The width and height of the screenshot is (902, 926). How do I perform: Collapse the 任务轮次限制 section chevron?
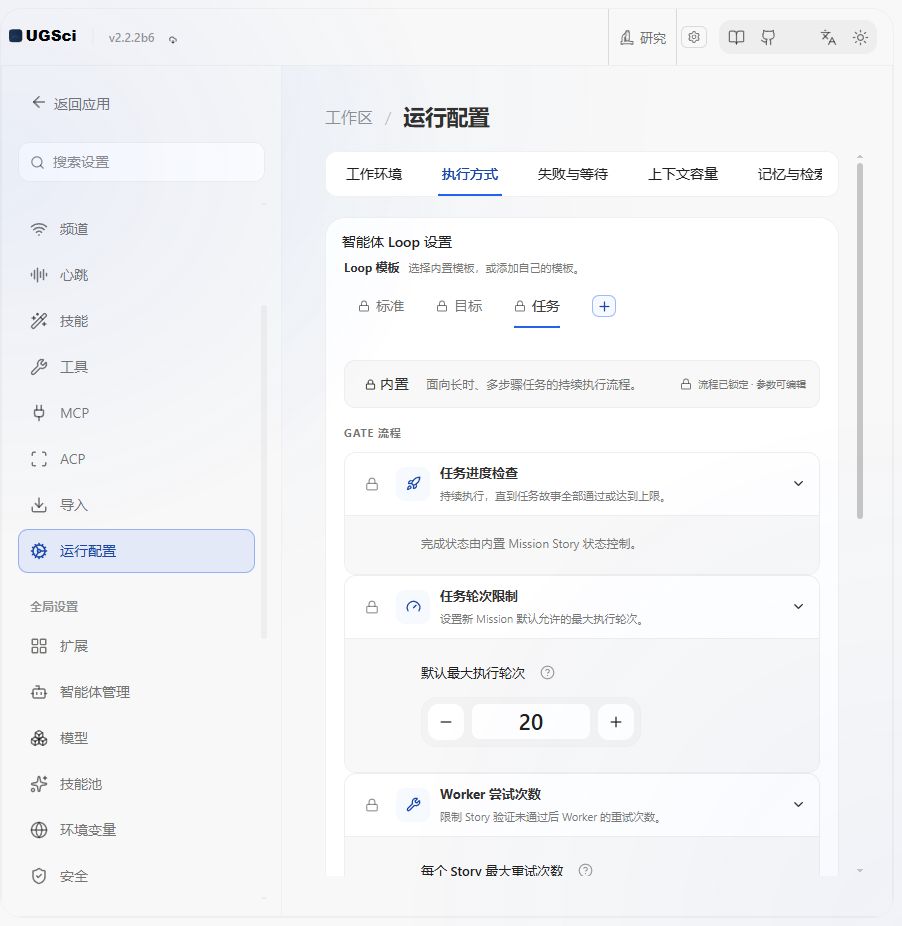(x=799, y=607)
